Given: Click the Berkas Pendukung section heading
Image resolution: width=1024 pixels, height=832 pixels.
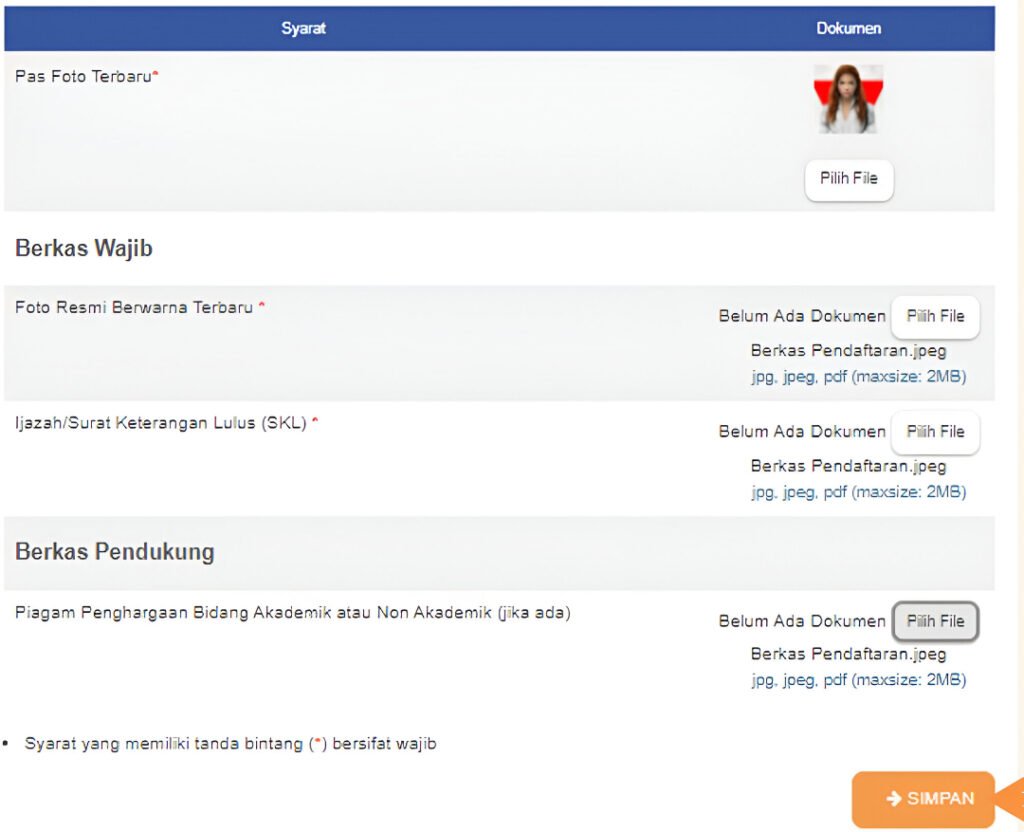Looking at the screenshot, I should [114, 552].
